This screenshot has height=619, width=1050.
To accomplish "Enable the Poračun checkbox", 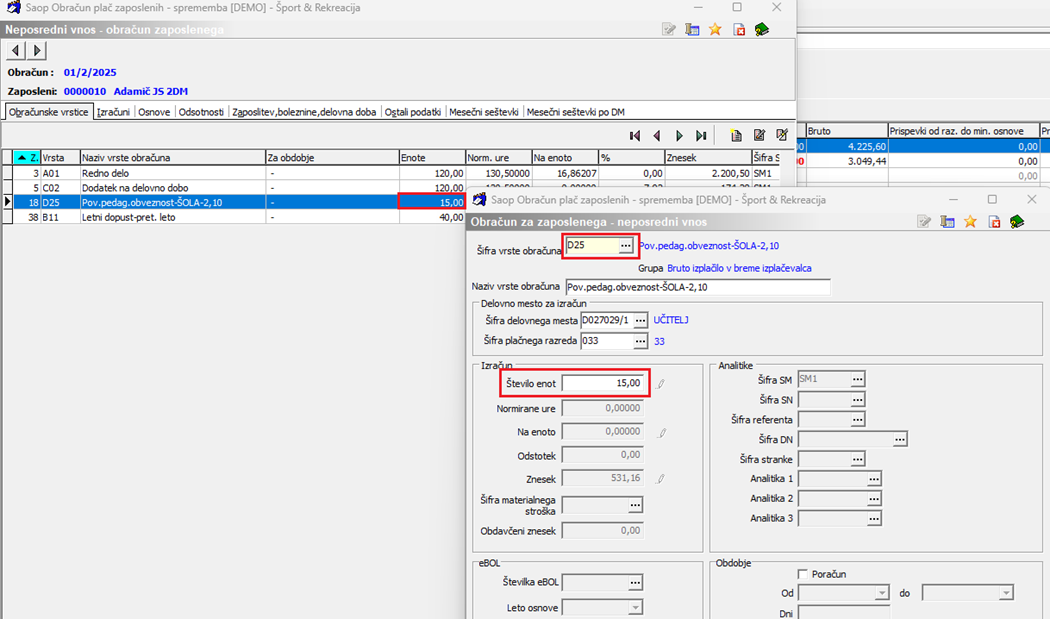I will pyautogui.click(x=803, y=574).
